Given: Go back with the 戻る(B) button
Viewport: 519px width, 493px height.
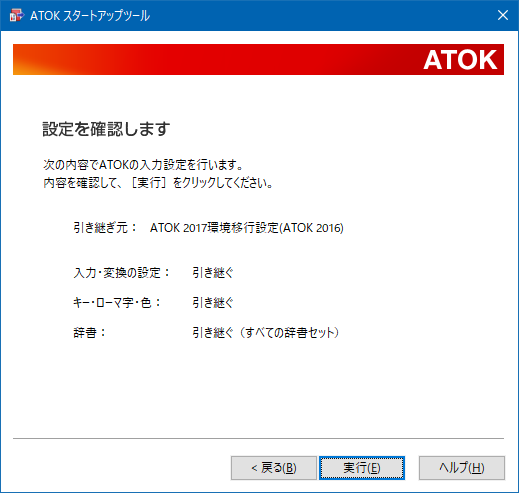Looking at the screenshot, I should point(274,468).
